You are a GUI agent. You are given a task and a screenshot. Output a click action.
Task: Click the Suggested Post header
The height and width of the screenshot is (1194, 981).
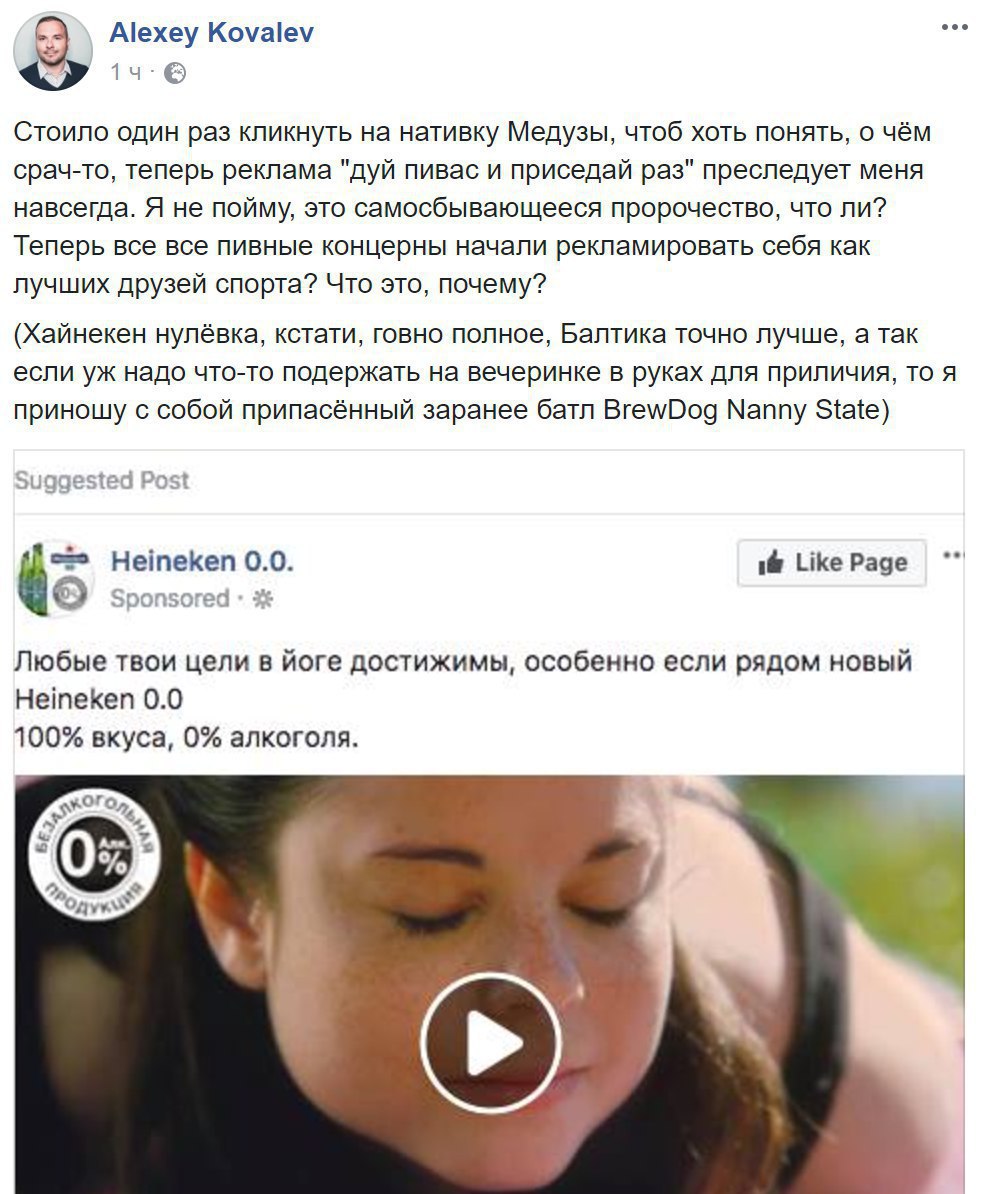click(x=101, y=480)
